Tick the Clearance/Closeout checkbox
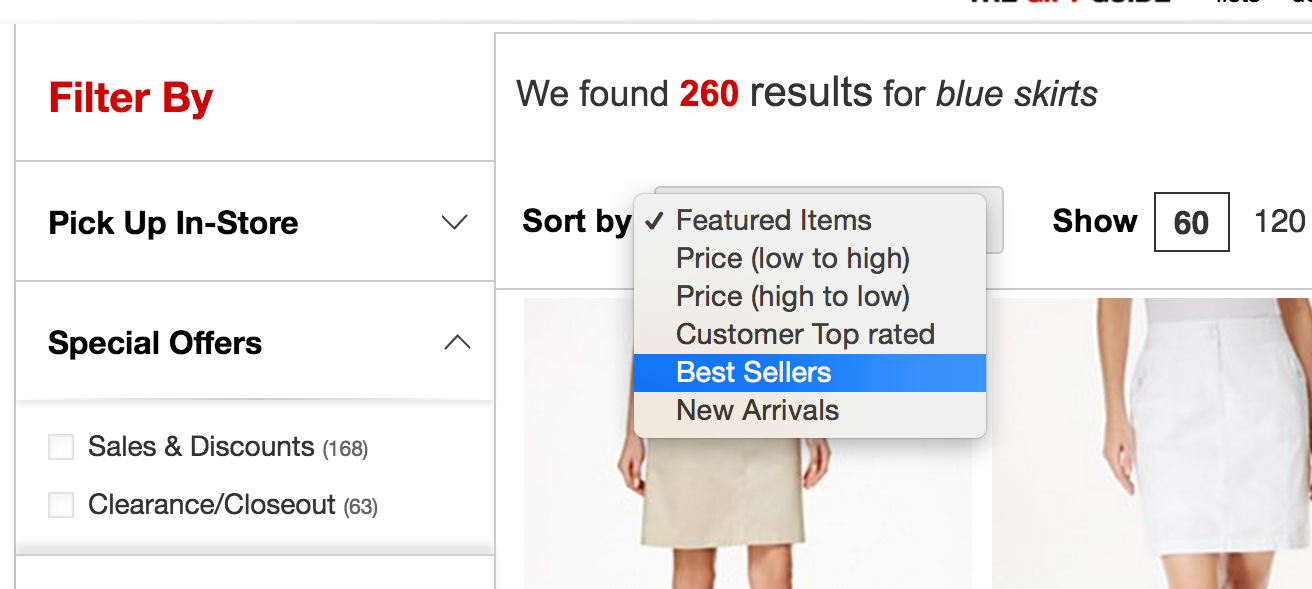1312x589 pixels. pos(61,505)
